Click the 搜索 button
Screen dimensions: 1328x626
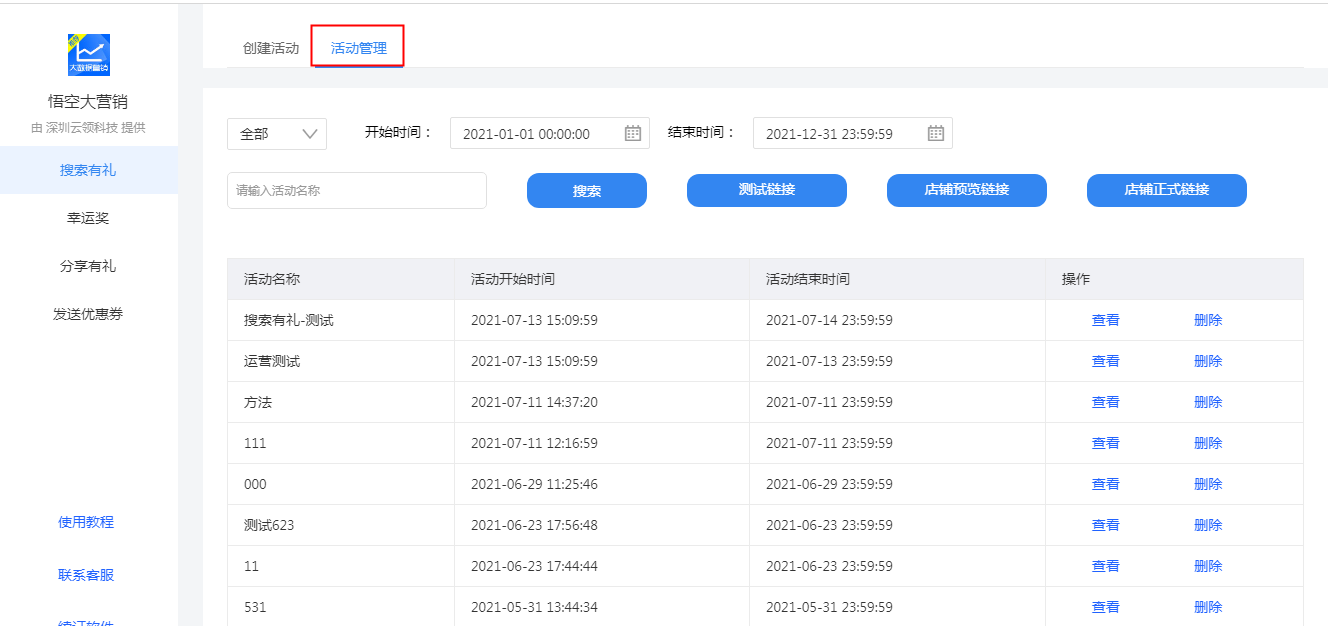coord(587,191)
